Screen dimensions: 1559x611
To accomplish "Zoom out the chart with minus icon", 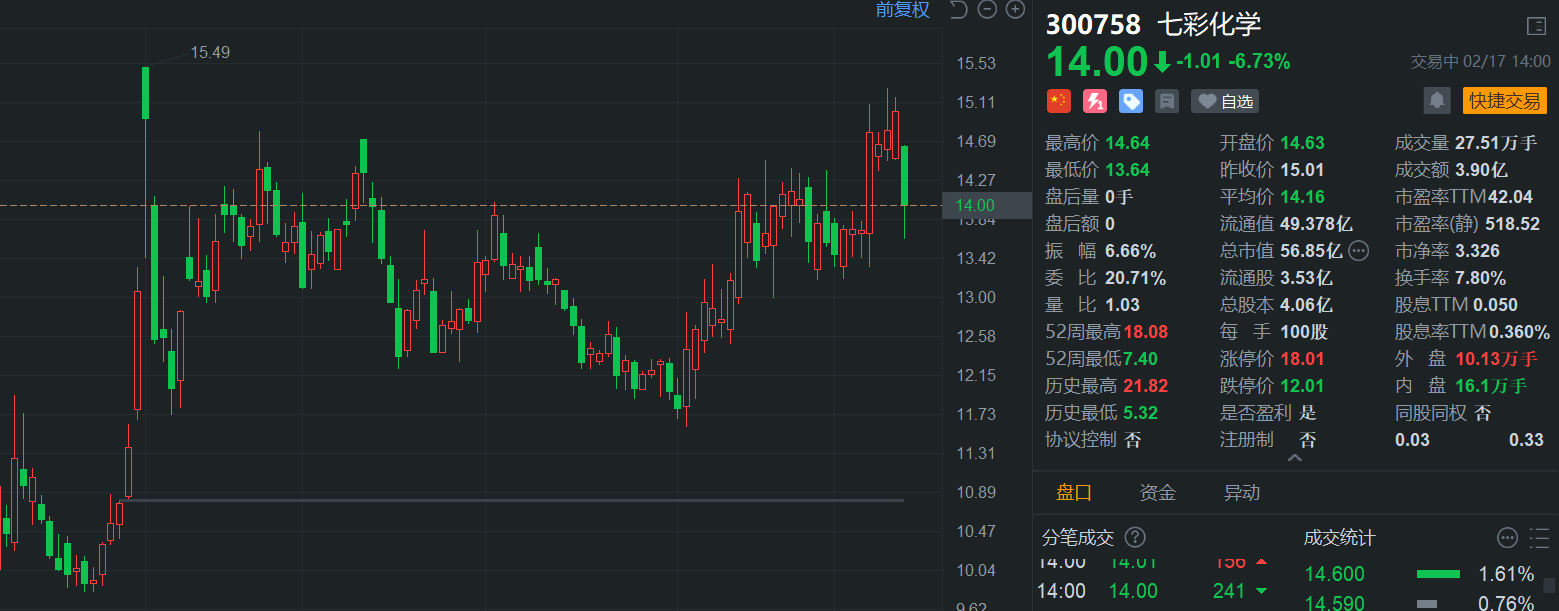I will 987,10.
